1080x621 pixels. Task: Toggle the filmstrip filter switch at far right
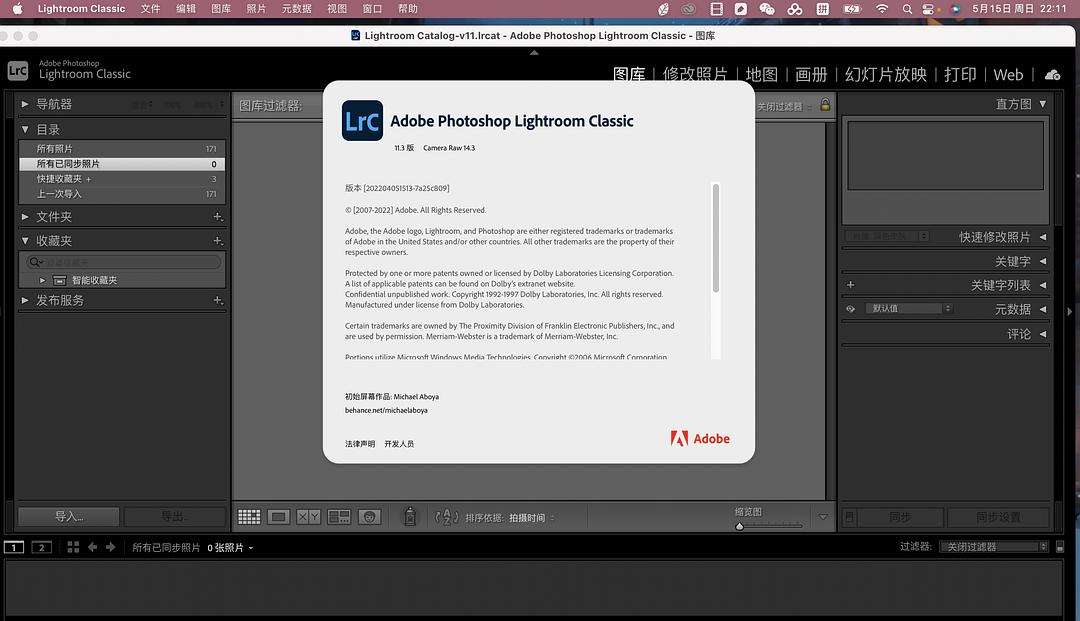click(x=1060, y=547)
